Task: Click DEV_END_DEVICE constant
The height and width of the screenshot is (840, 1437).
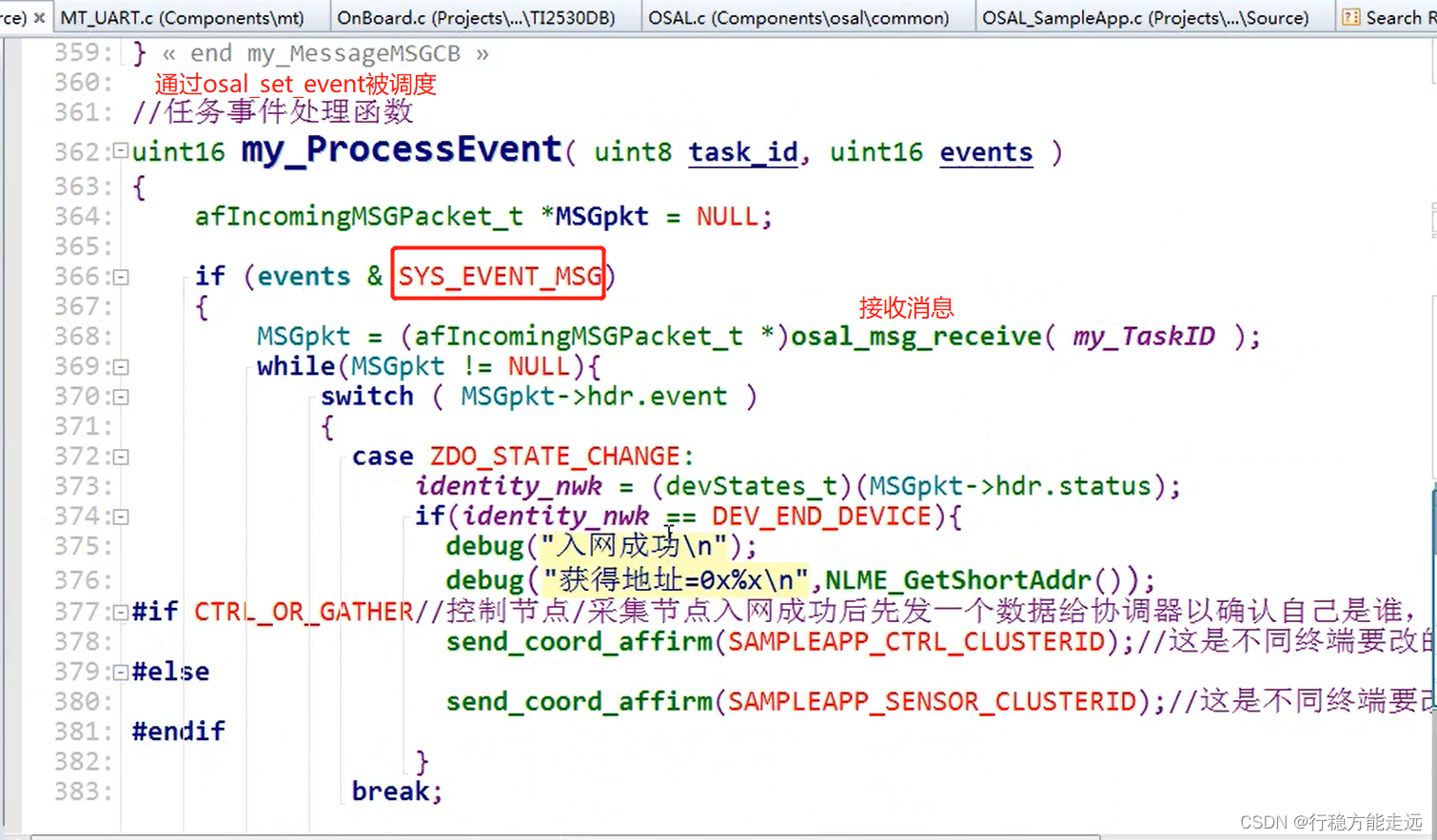Action: pos(821,517)
